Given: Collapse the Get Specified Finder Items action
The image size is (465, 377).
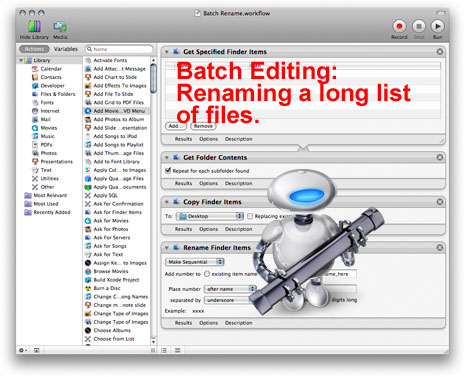Looking at the screenshot, I should [167, 52].
